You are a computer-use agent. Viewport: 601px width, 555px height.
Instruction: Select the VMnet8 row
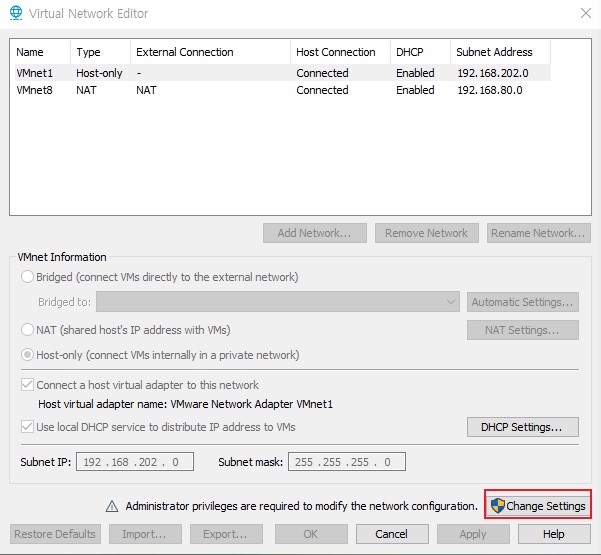pos(282,90)
